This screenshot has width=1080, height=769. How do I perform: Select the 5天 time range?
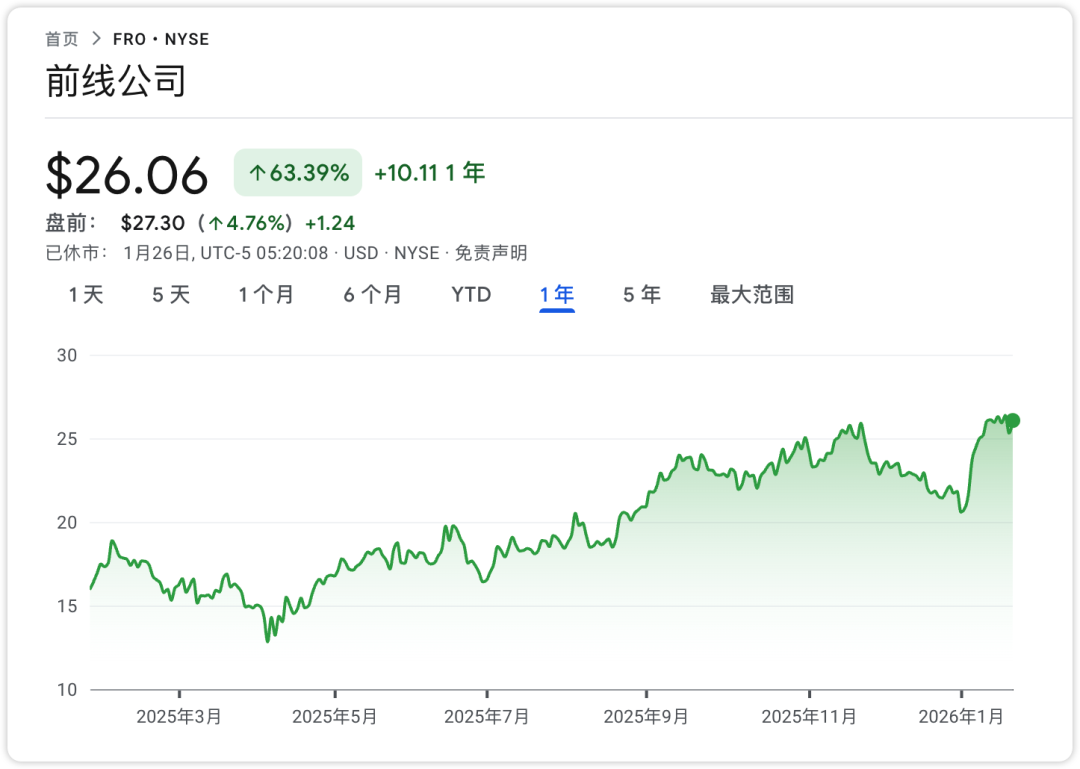[x=171, y=295]
